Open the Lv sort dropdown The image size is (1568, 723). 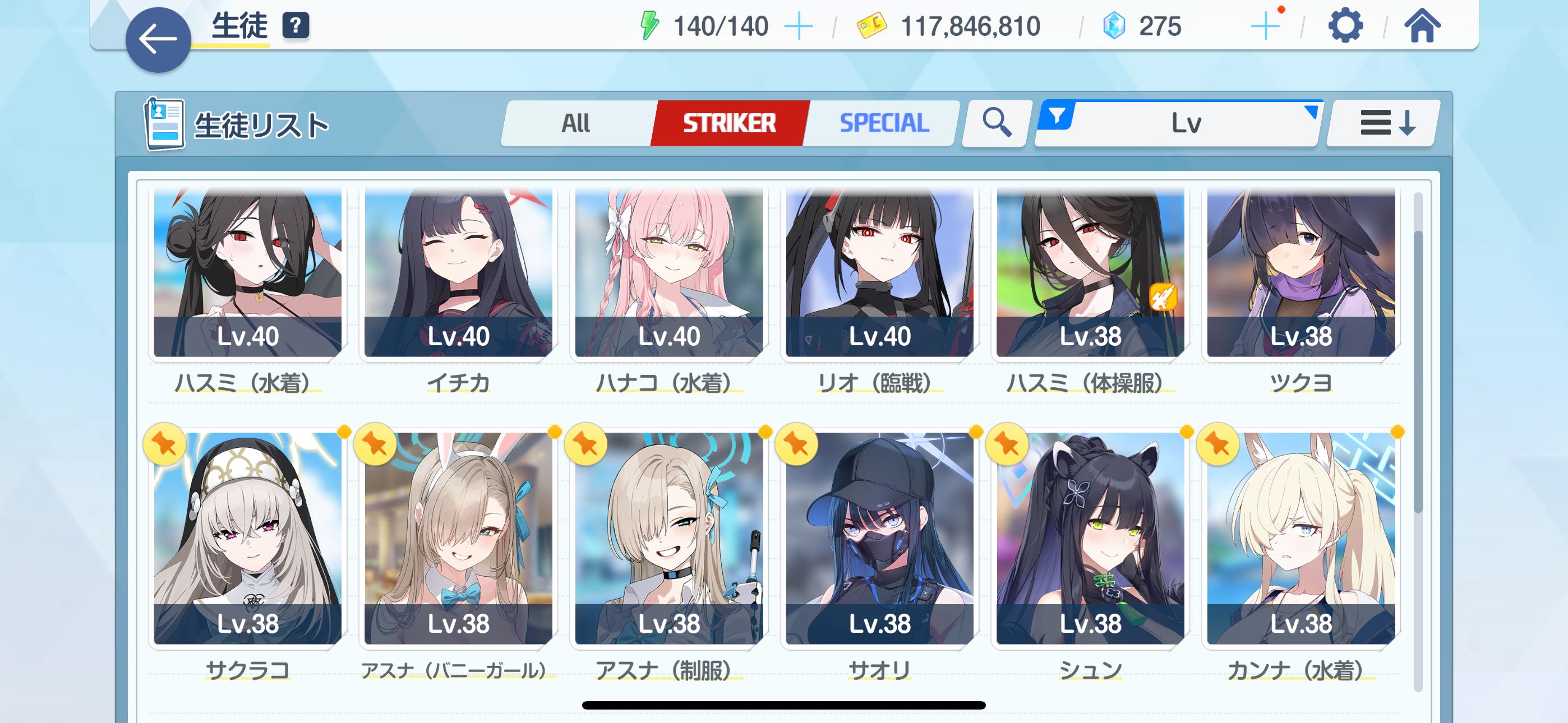pos(1179,123)
